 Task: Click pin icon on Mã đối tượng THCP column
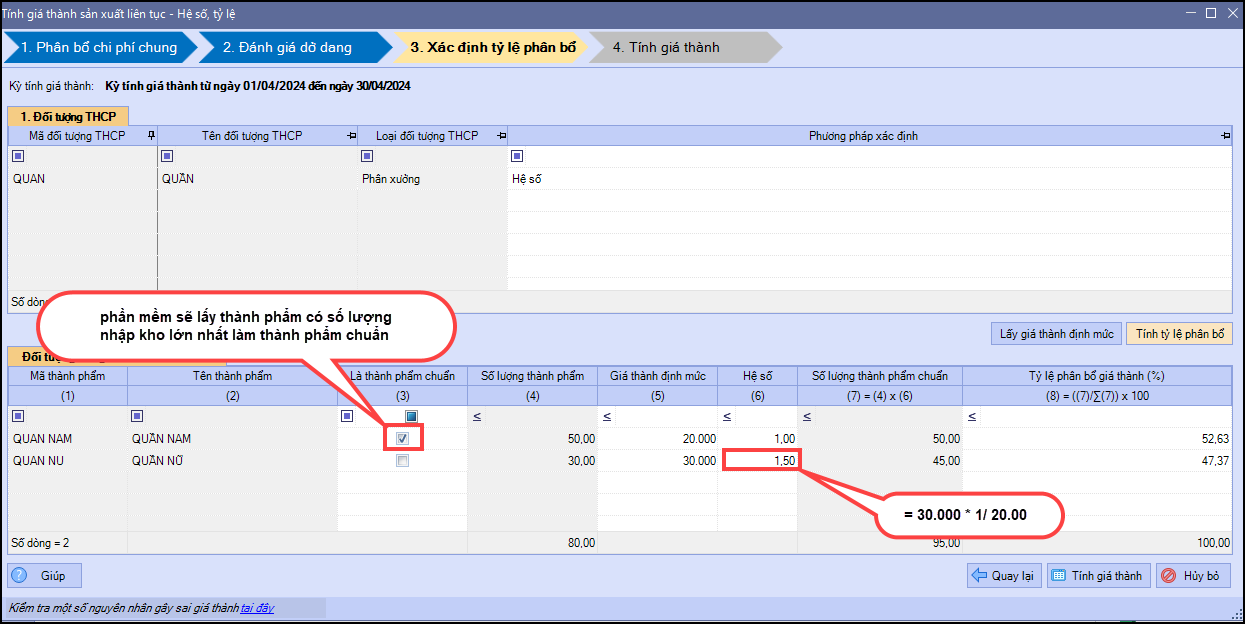[151, 136]
